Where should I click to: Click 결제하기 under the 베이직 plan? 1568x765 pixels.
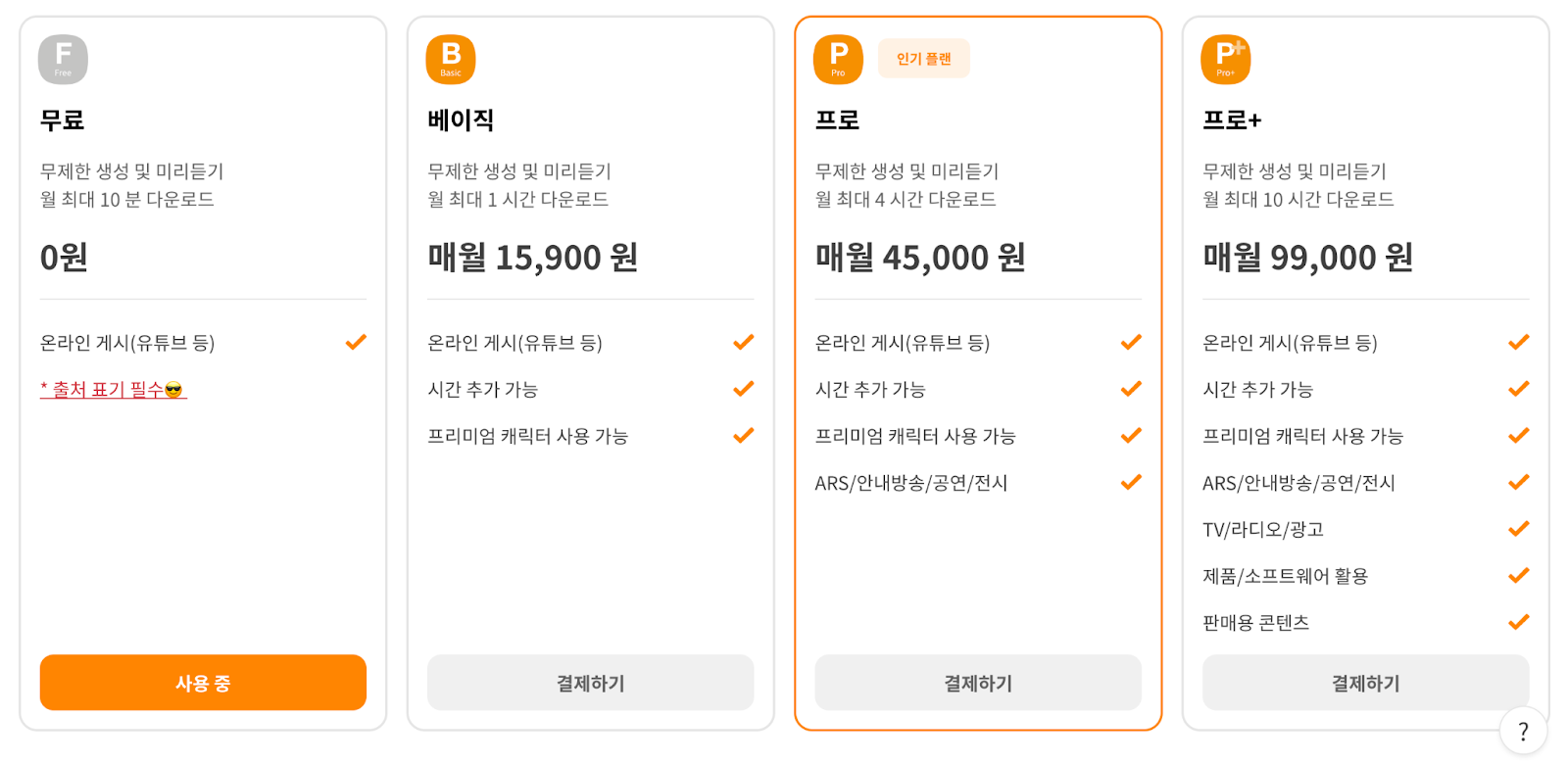[590, 683]
